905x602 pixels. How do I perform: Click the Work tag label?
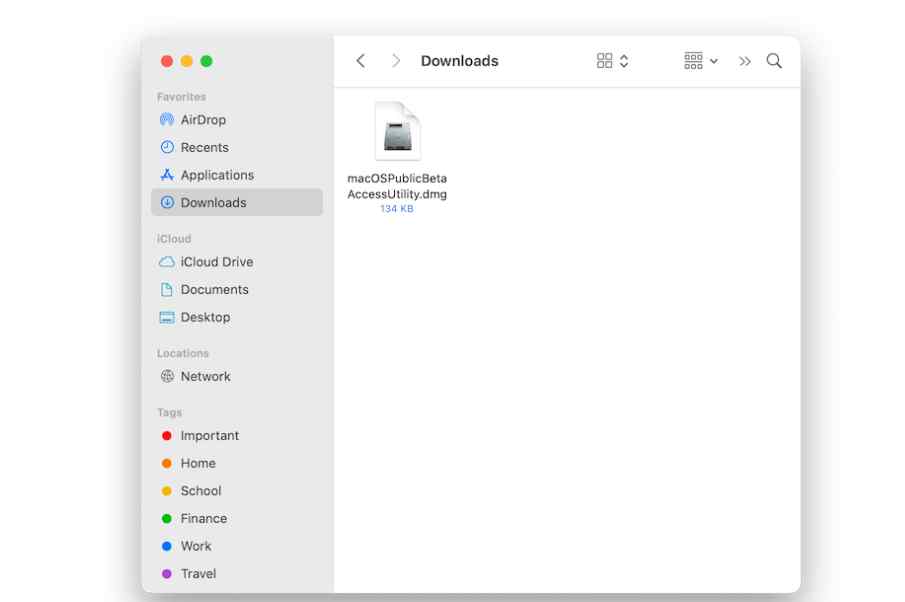pos(196,546)
